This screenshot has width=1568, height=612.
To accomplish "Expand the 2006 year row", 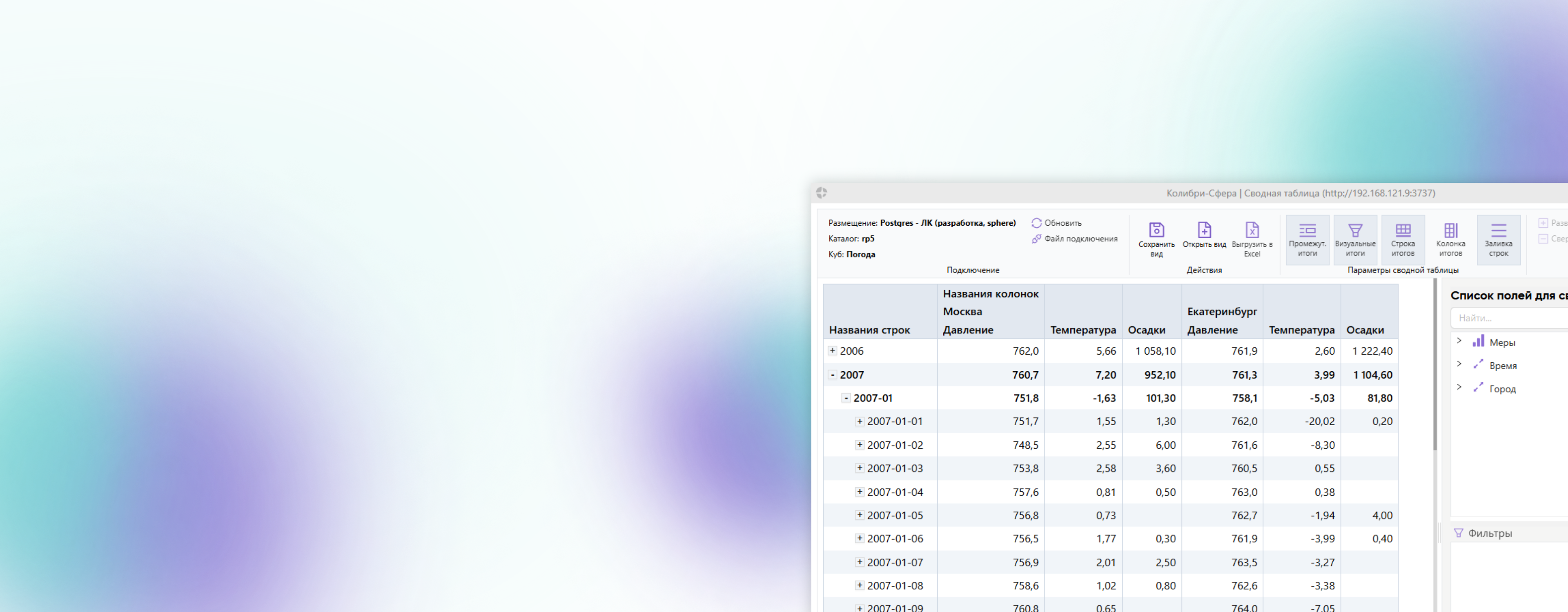I will click(832, 350).
